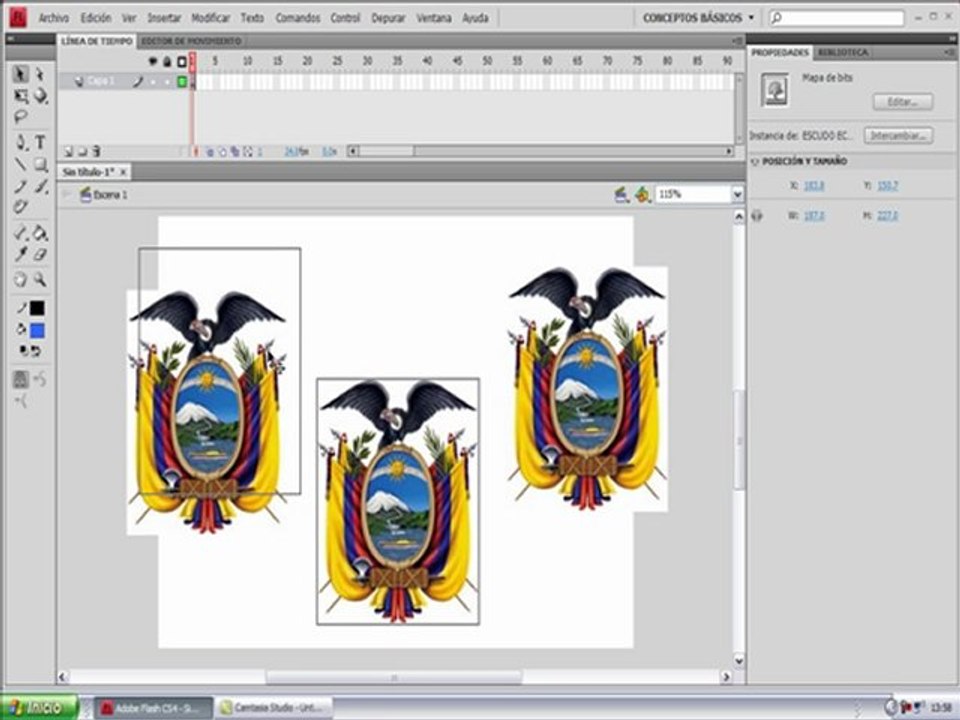Toggle edit multiple frames button
Image resolution: width=960 pixels, height=720 pixels.
coord(234,151)
